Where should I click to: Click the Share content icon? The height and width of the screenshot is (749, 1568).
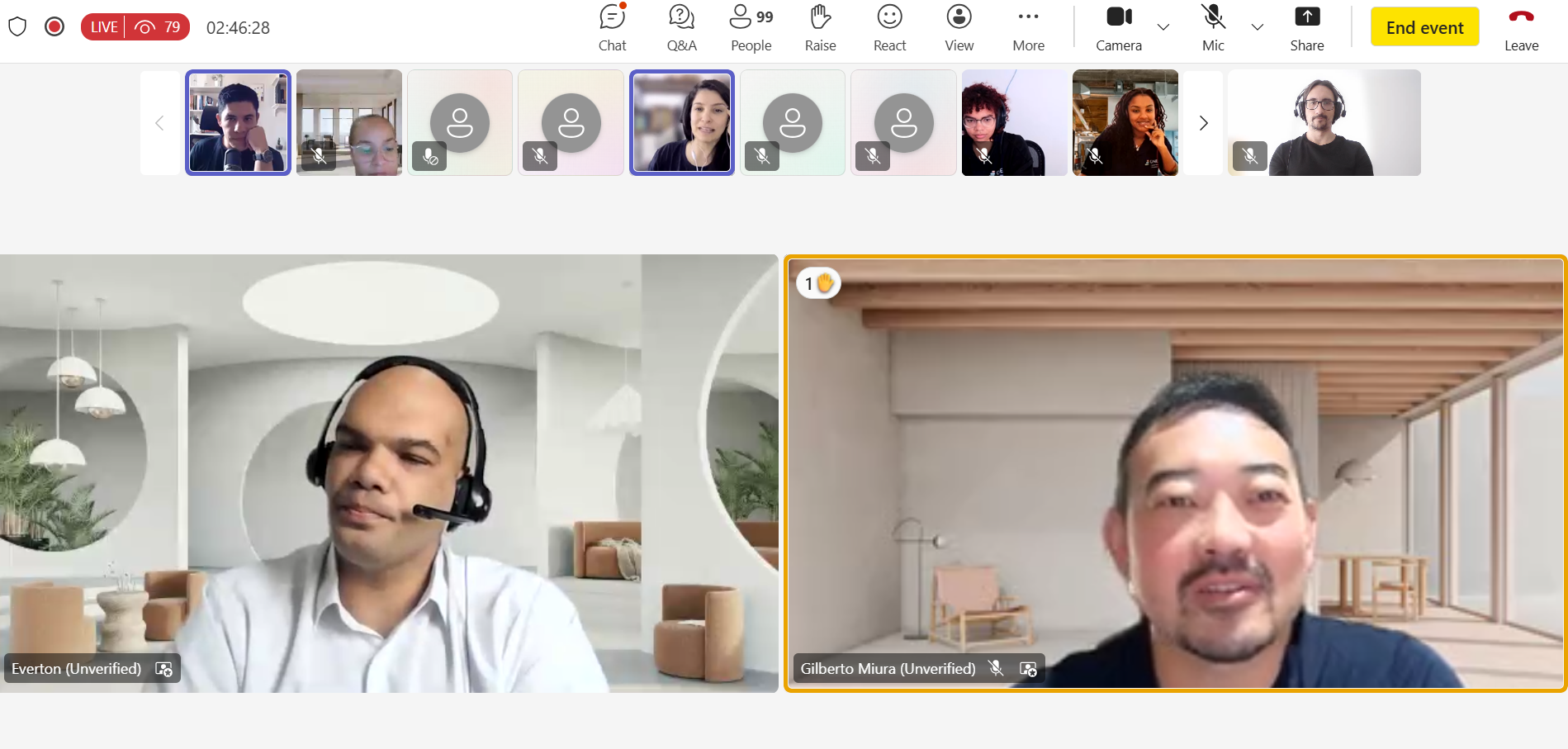[1306, 27]
